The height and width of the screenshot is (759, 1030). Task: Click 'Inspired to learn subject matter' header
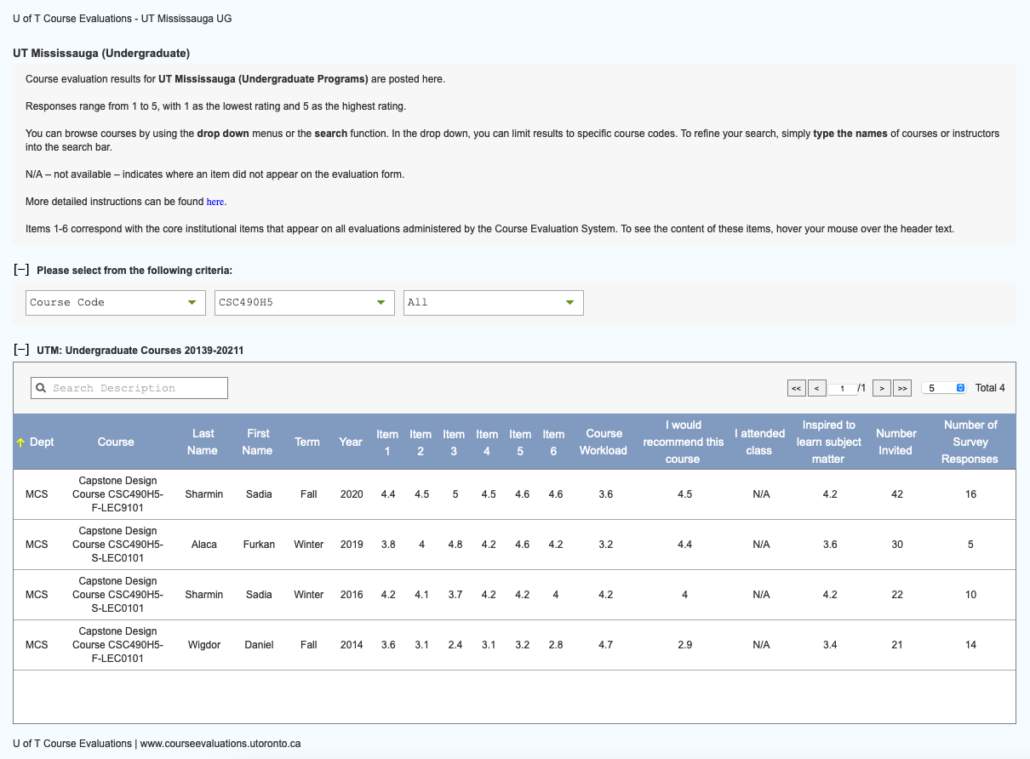coord(828,442)
